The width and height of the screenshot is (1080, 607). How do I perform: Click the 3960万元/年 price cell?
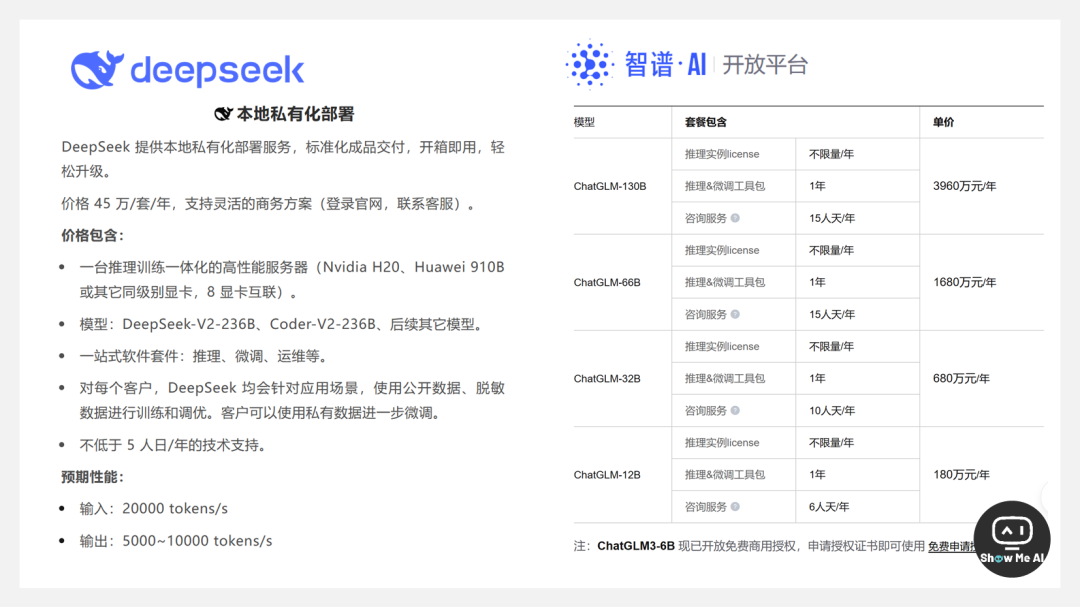[x=964, y=186]
